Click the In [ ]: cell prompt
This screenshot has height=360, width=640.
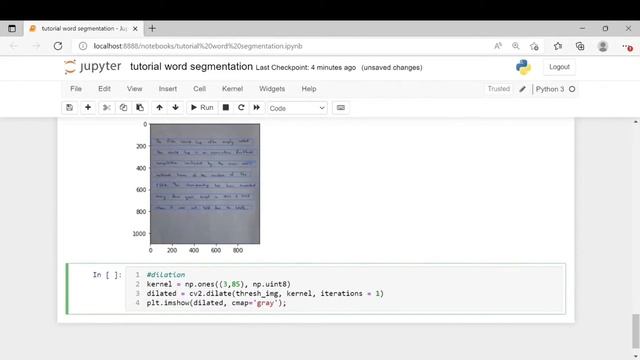point(107,275)
